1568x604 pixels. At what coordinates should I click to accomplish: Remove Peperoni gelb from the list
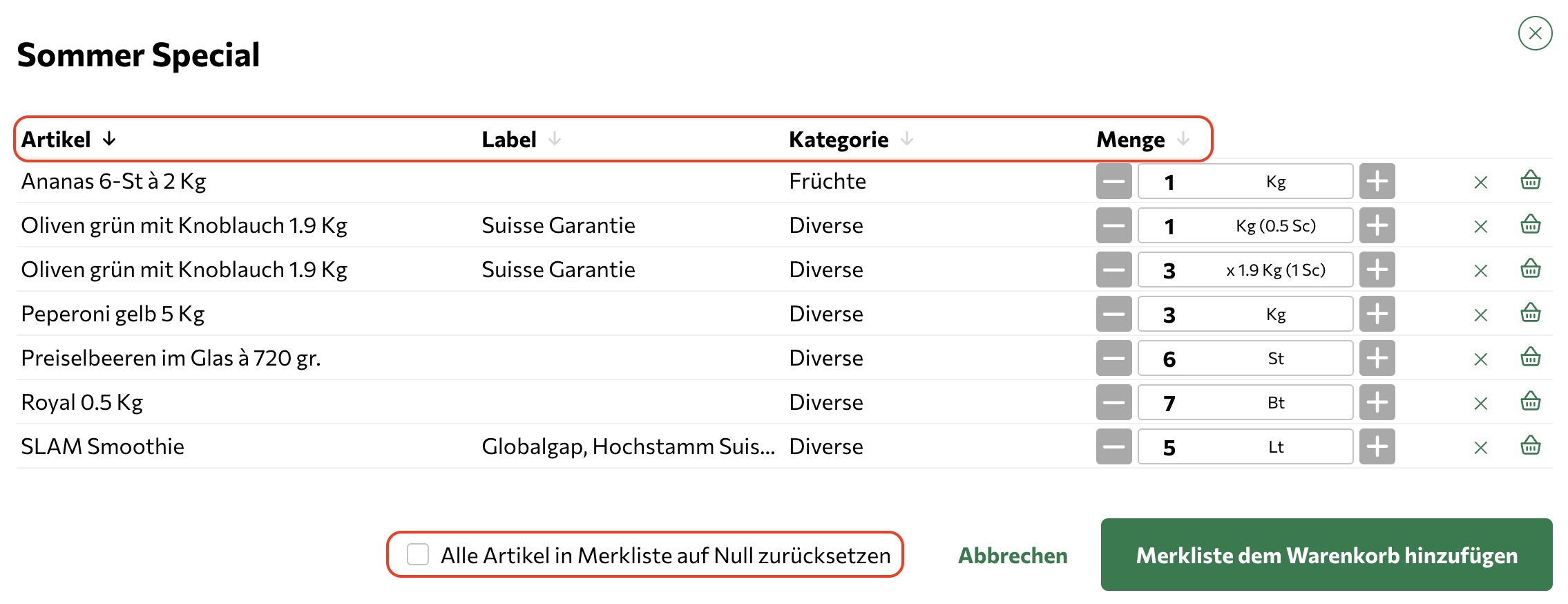click(x=1480, y=315)
